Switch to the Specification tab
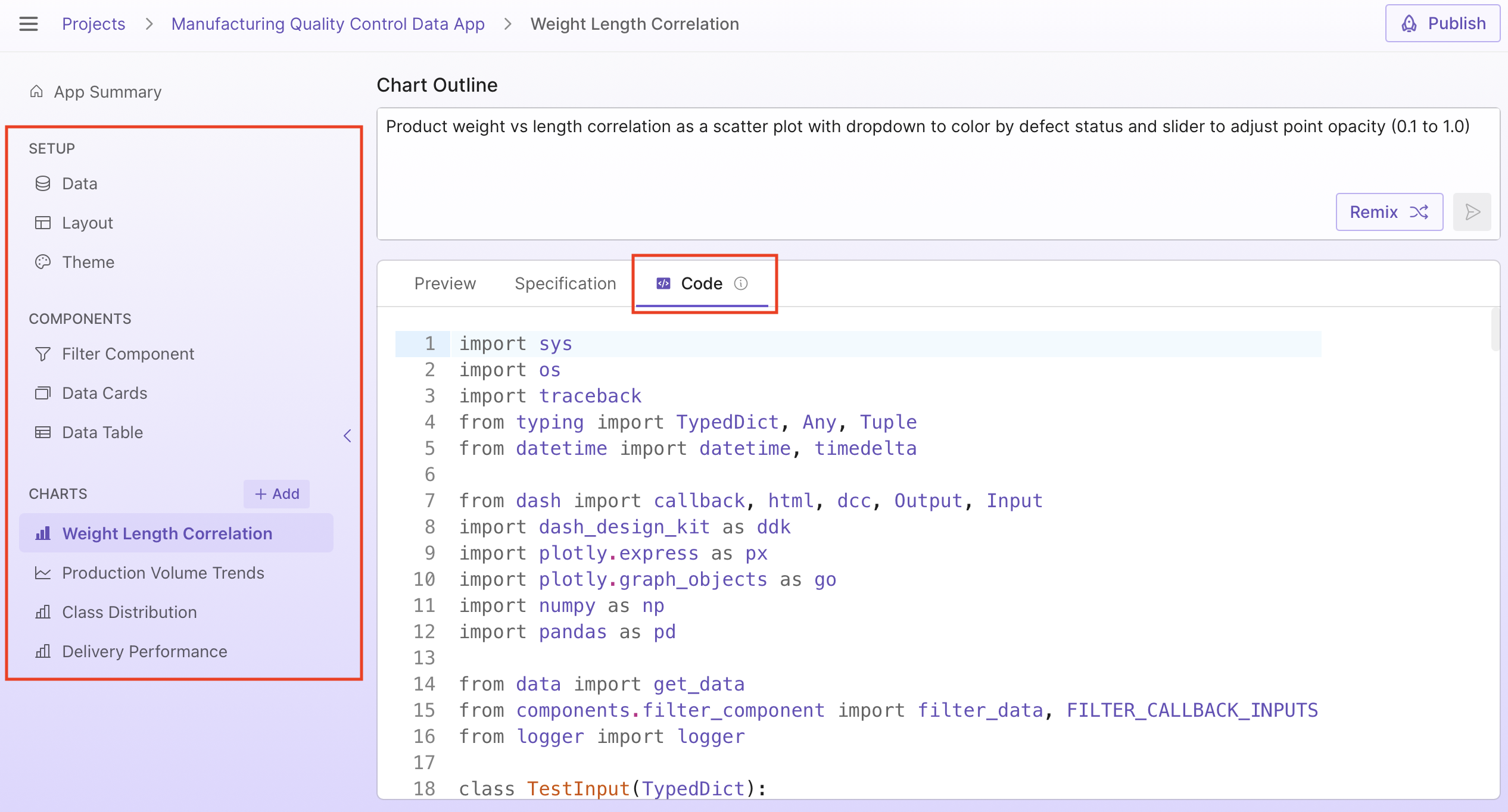Screen dimensions: 1508x812 click(x=565, y=283)
